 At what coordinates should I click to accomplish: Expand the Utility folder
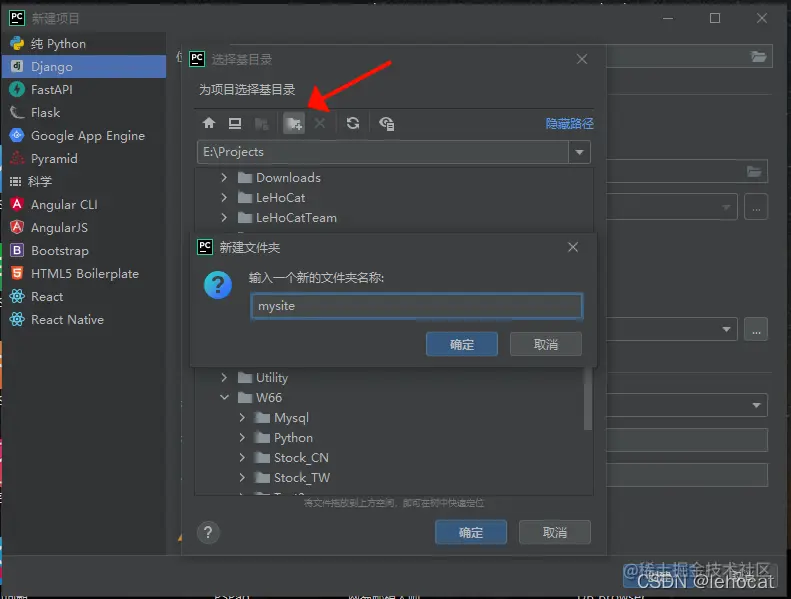coord(224,377)
